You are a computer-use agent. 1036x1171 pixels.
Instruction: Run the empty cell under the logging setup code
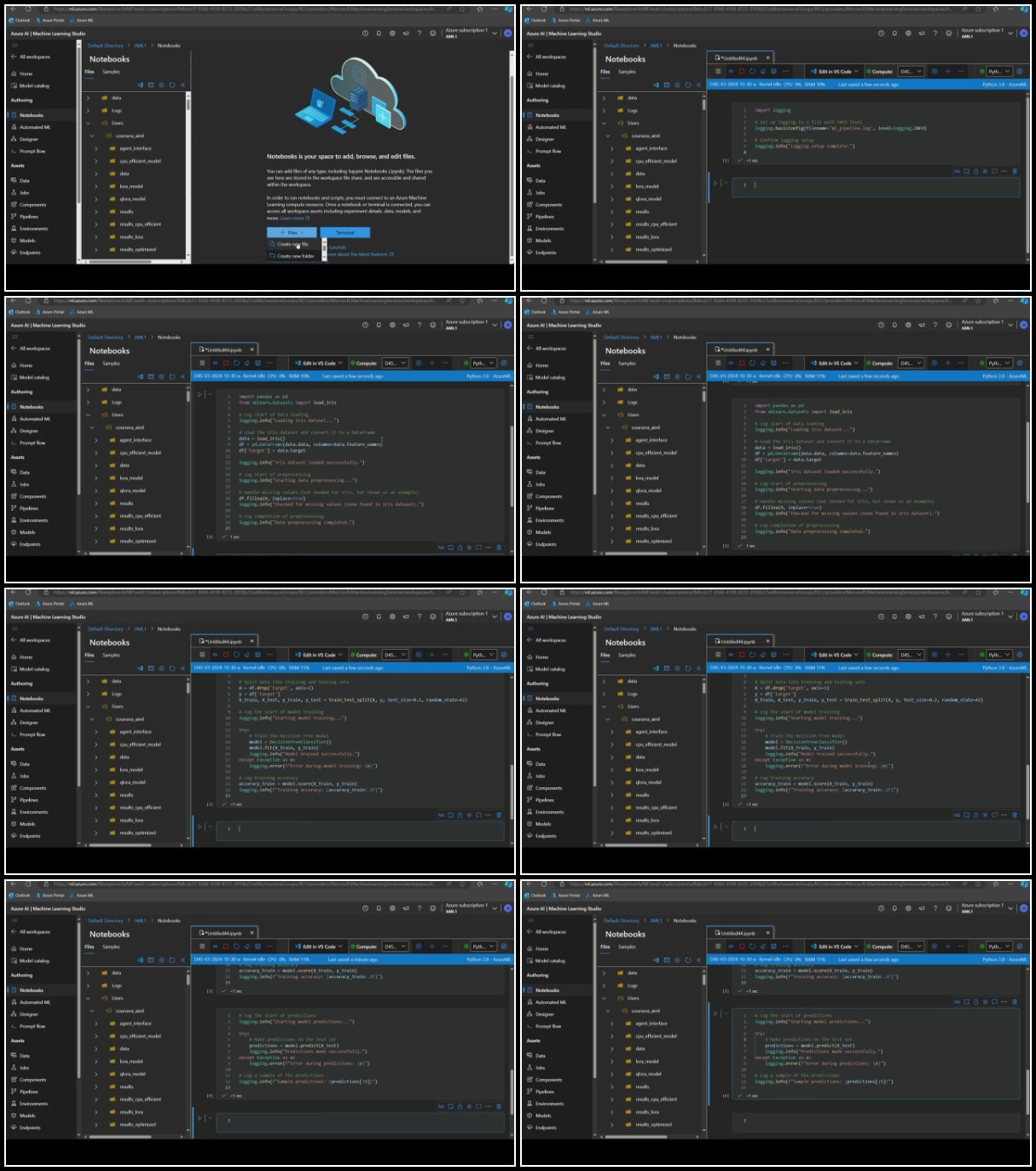716,183
